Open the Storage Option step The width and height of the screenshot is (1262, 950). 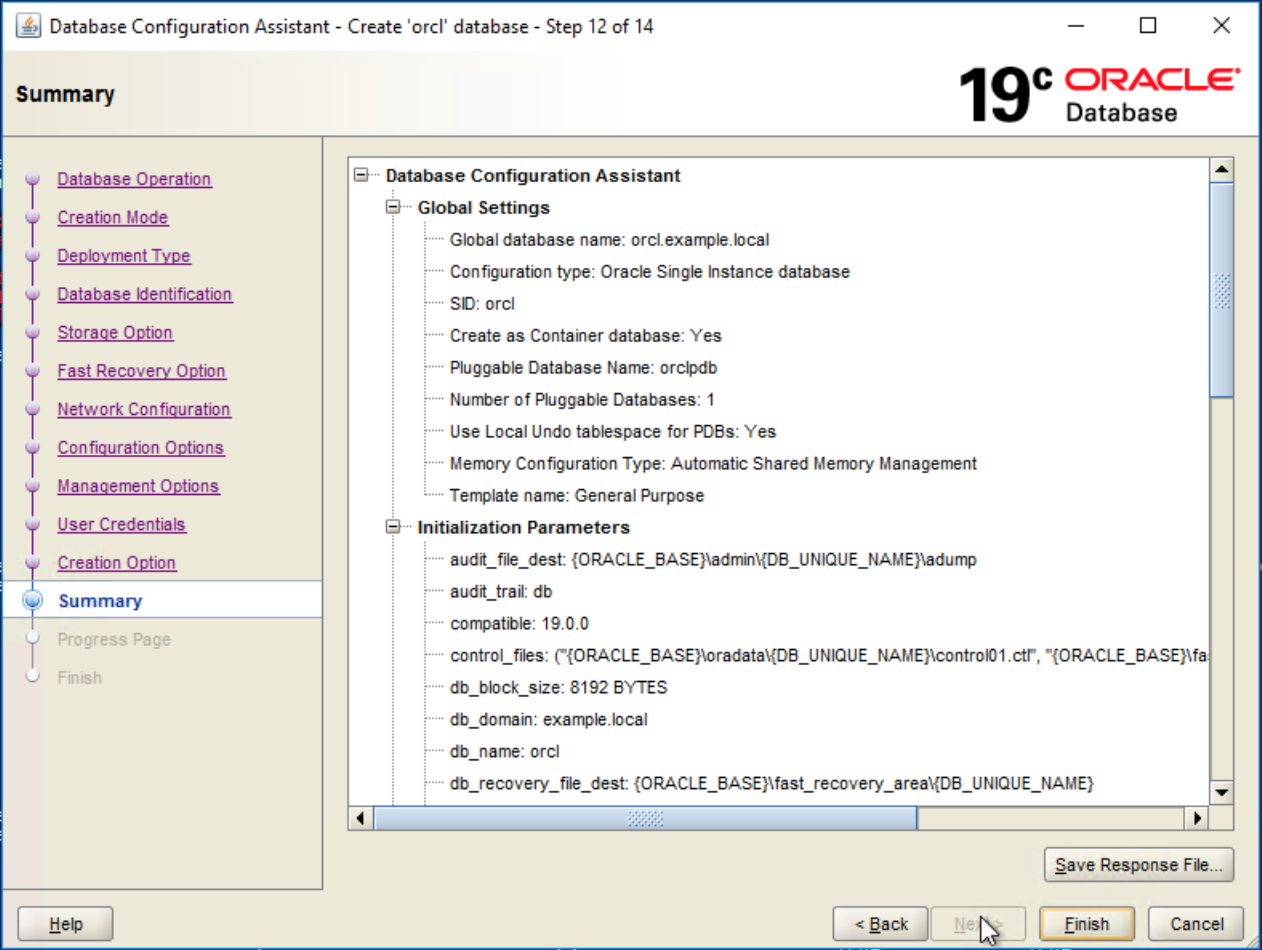point(115,332)
